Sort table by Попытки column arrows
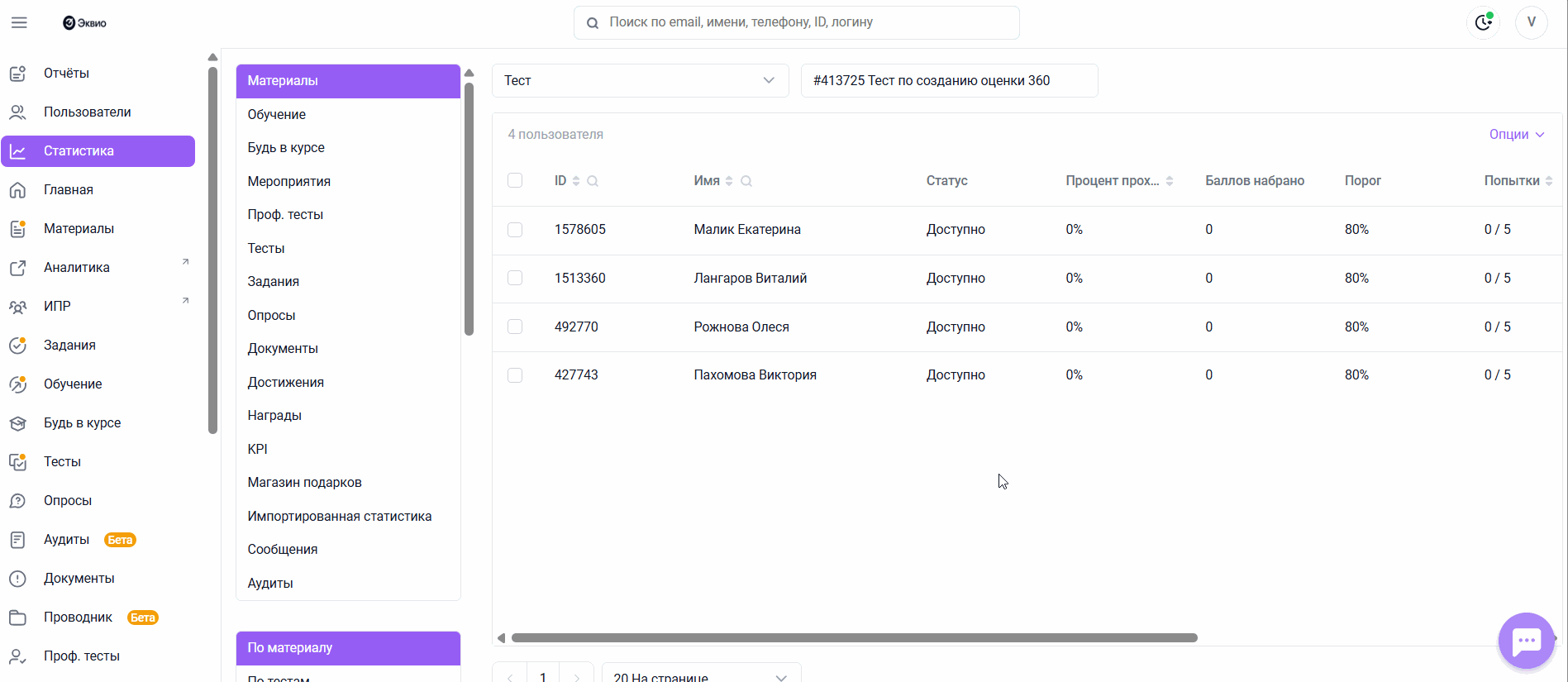The image size is (1568, 682). [1549, 181]
